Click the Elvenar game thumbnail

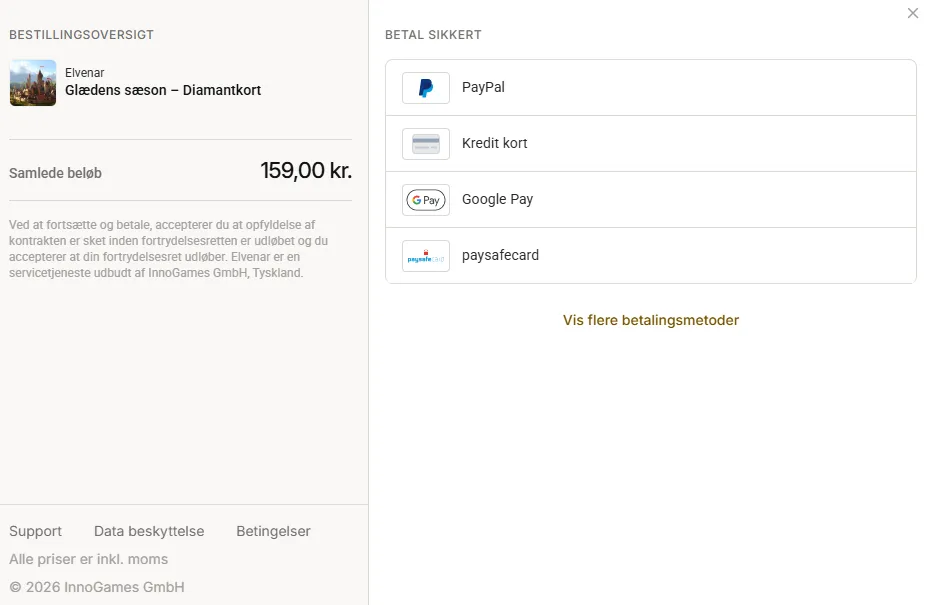[x=33, y=83]
